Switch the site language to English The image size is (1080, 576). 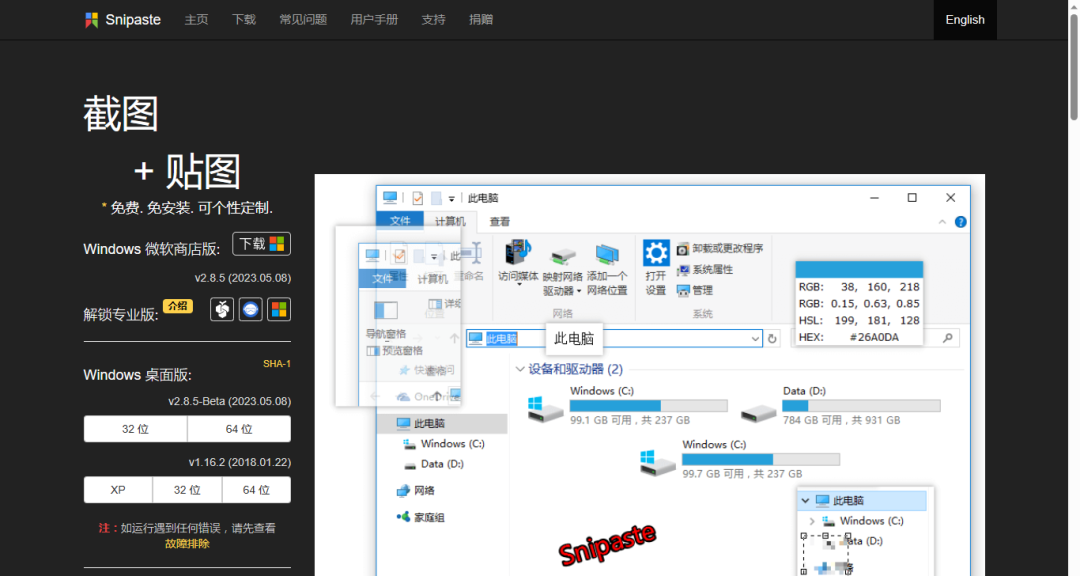(x=965, y=20)
